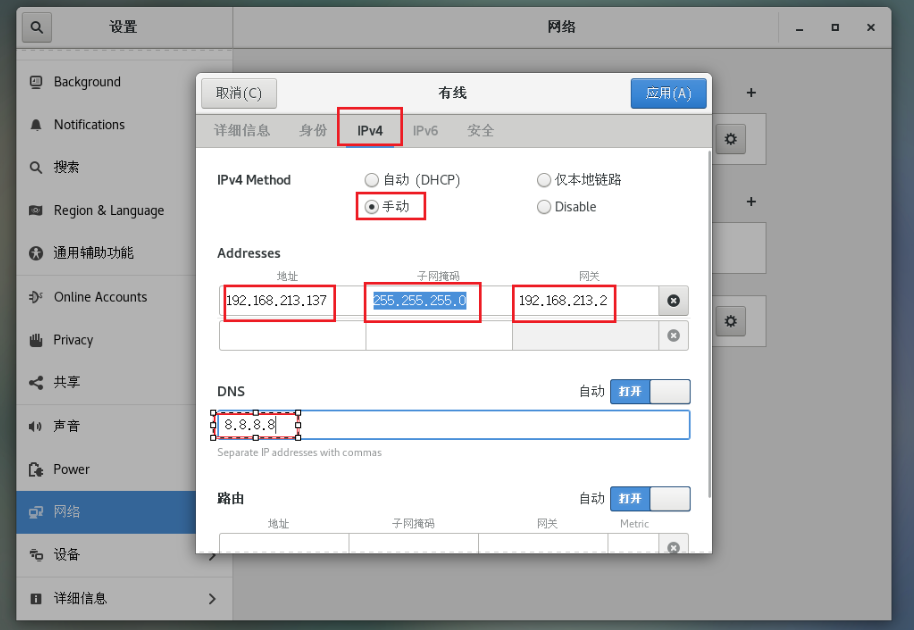Click the dialog vertical scrollbar

(709, 323)
